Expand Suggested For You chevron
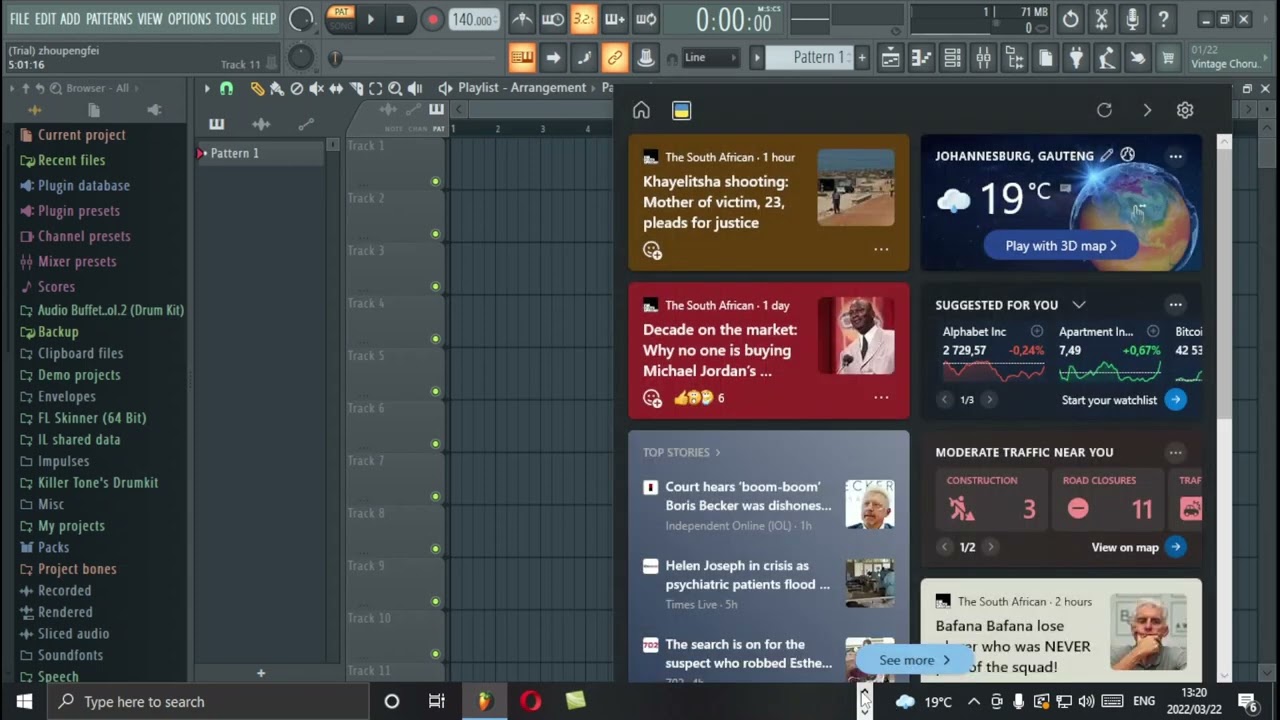The width and height of the screenshot is (1280, 720). click(x=1078, y=304)
